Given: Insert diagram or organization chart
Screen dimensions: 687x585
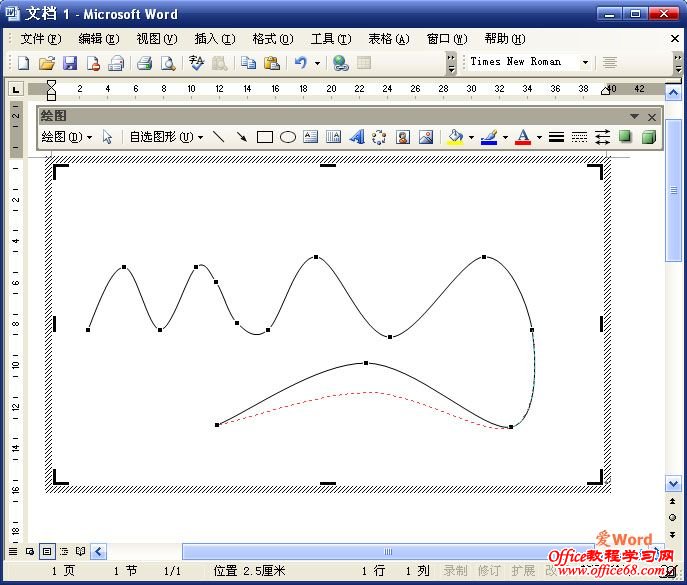Looking at the screenshot, I should click(x=379, y=137).
